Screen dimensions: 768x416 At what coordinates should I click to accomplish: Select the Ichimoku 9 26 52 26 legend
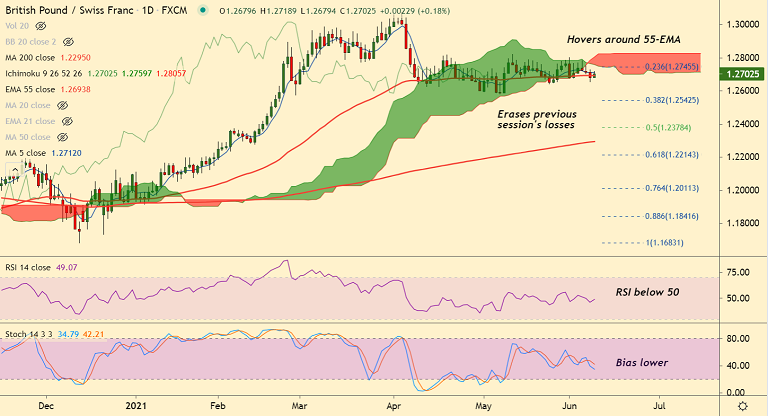point(44,73)
